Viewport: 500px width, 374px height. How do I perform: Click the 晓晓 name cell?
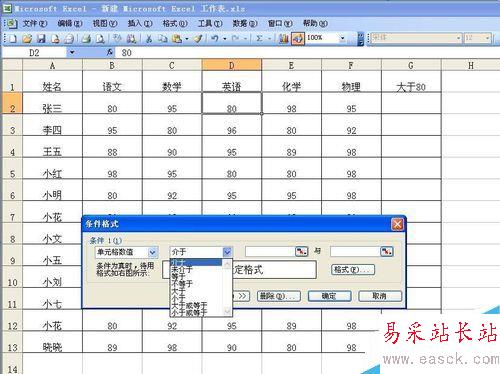click(x=52, y=342)
